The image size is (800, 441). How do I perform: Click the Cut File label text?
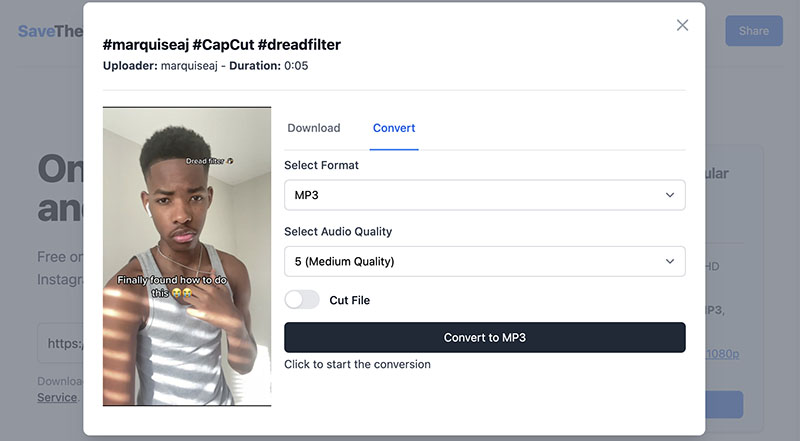click(x=349, y=300)
